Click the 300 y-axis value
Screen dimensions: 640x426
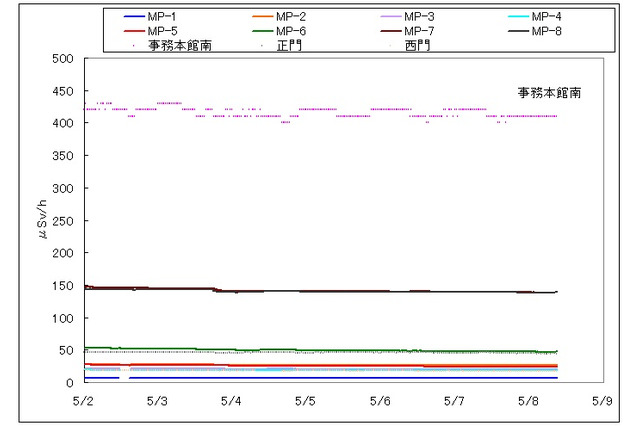[63, 188]
